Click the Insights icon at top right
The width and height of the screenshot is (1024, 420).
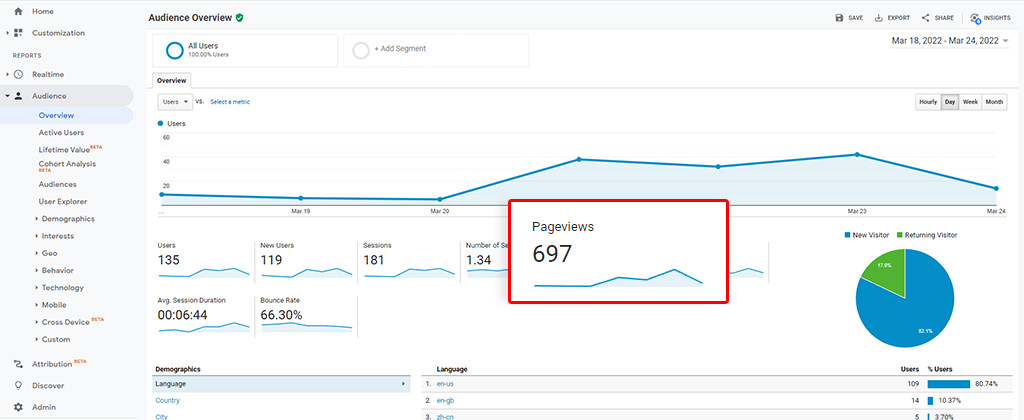coord(975,17)
